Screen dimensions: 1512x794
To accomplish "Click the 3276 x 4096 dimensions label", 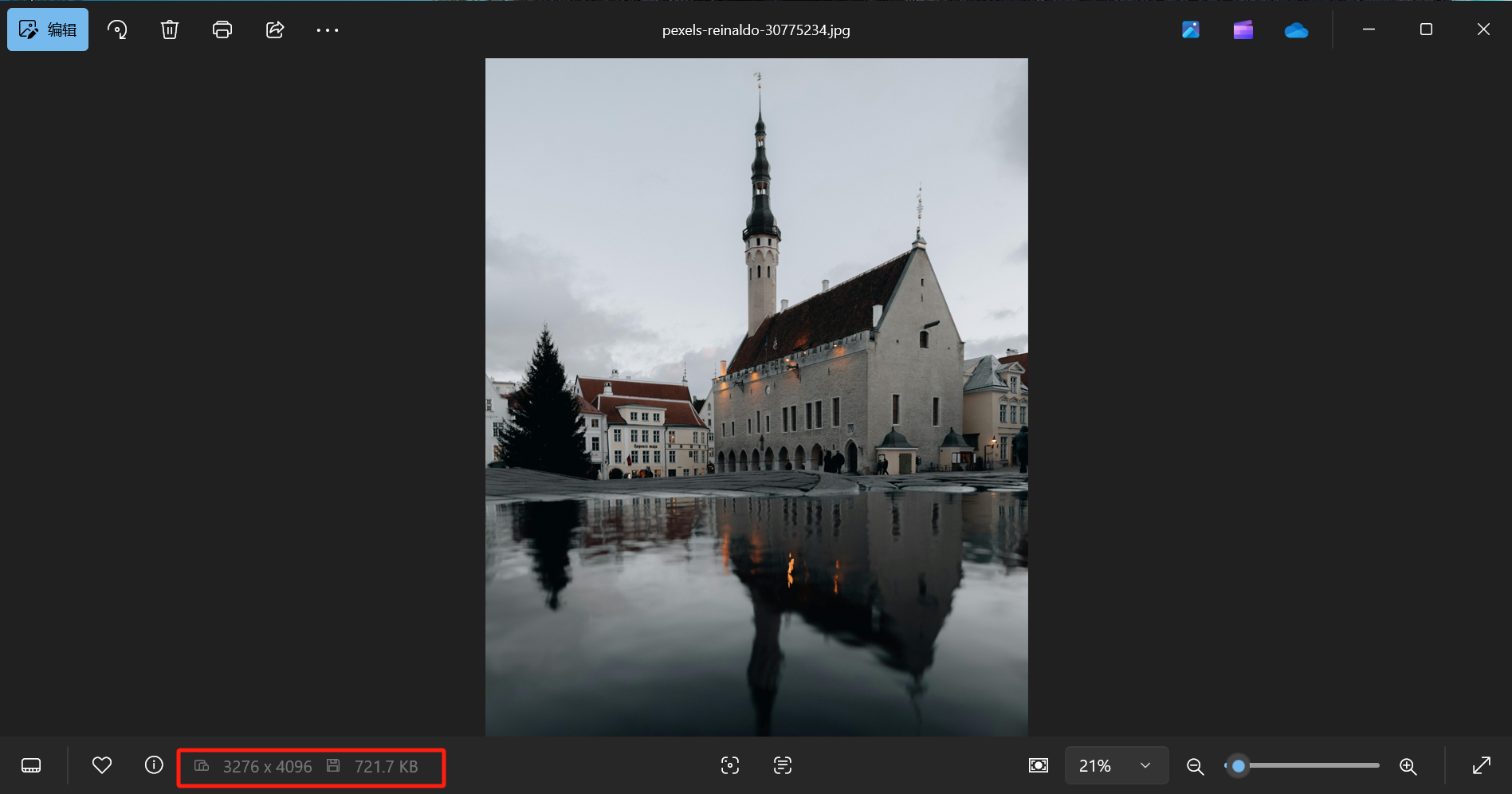I will [267, 766].
